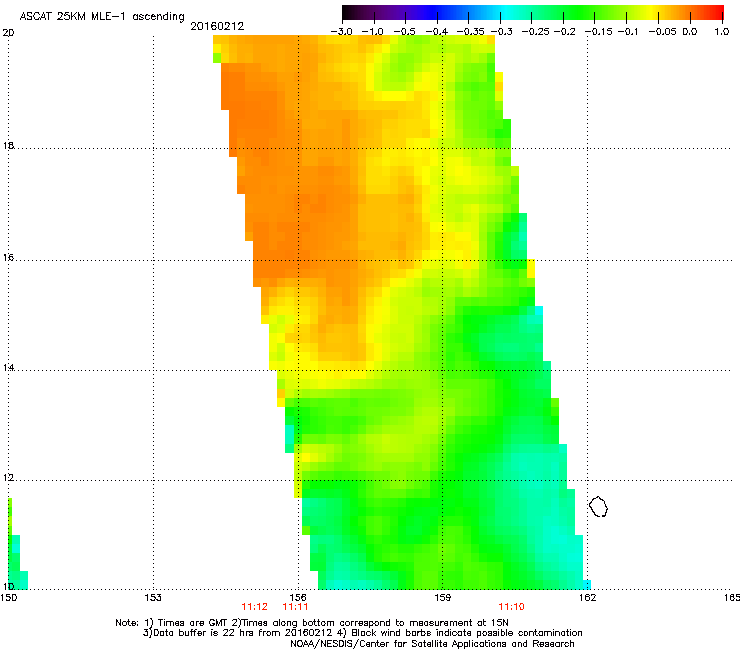Screen dimensions: 740x650
Task: Click the note line "3)Data buffer is 22 hrs"
Action: [362, 633]
